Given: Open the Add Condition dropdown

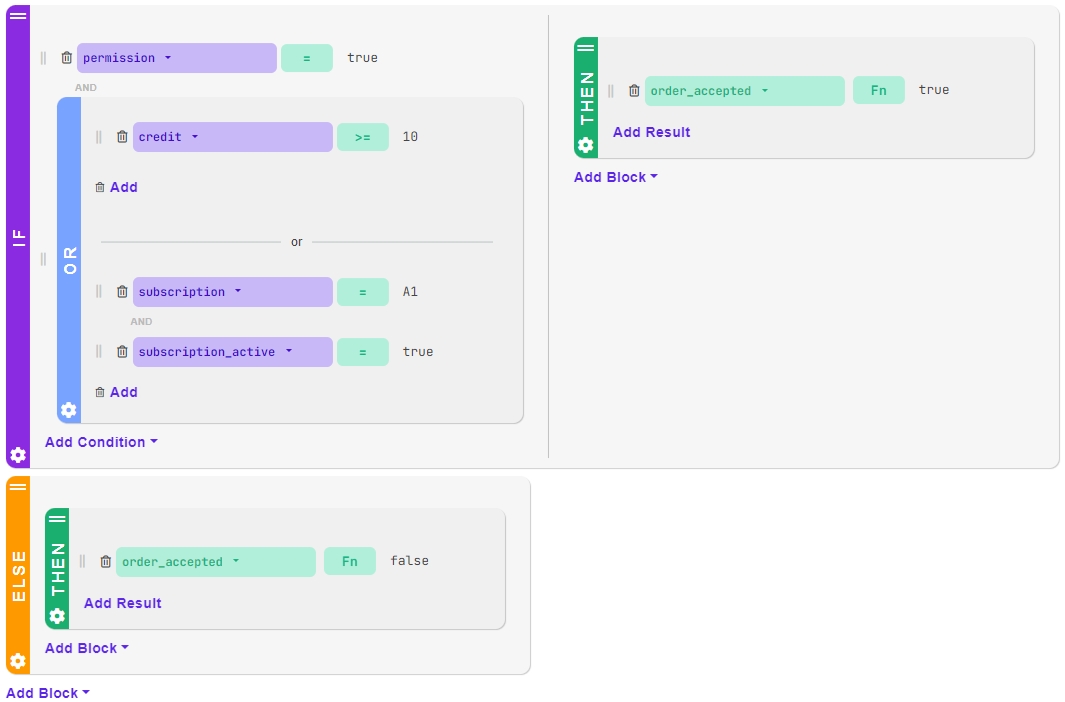Looking at the screenshot, I should point(101,442).
